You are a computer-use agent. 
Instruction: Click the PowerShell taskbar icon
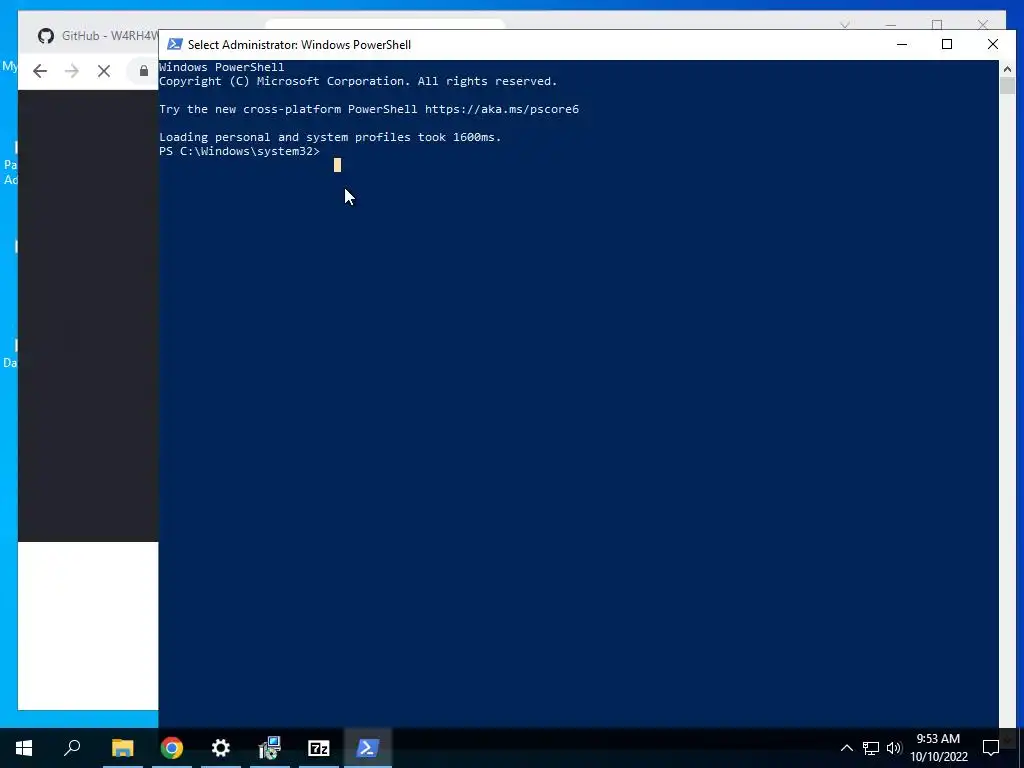[x=368, y=748]
